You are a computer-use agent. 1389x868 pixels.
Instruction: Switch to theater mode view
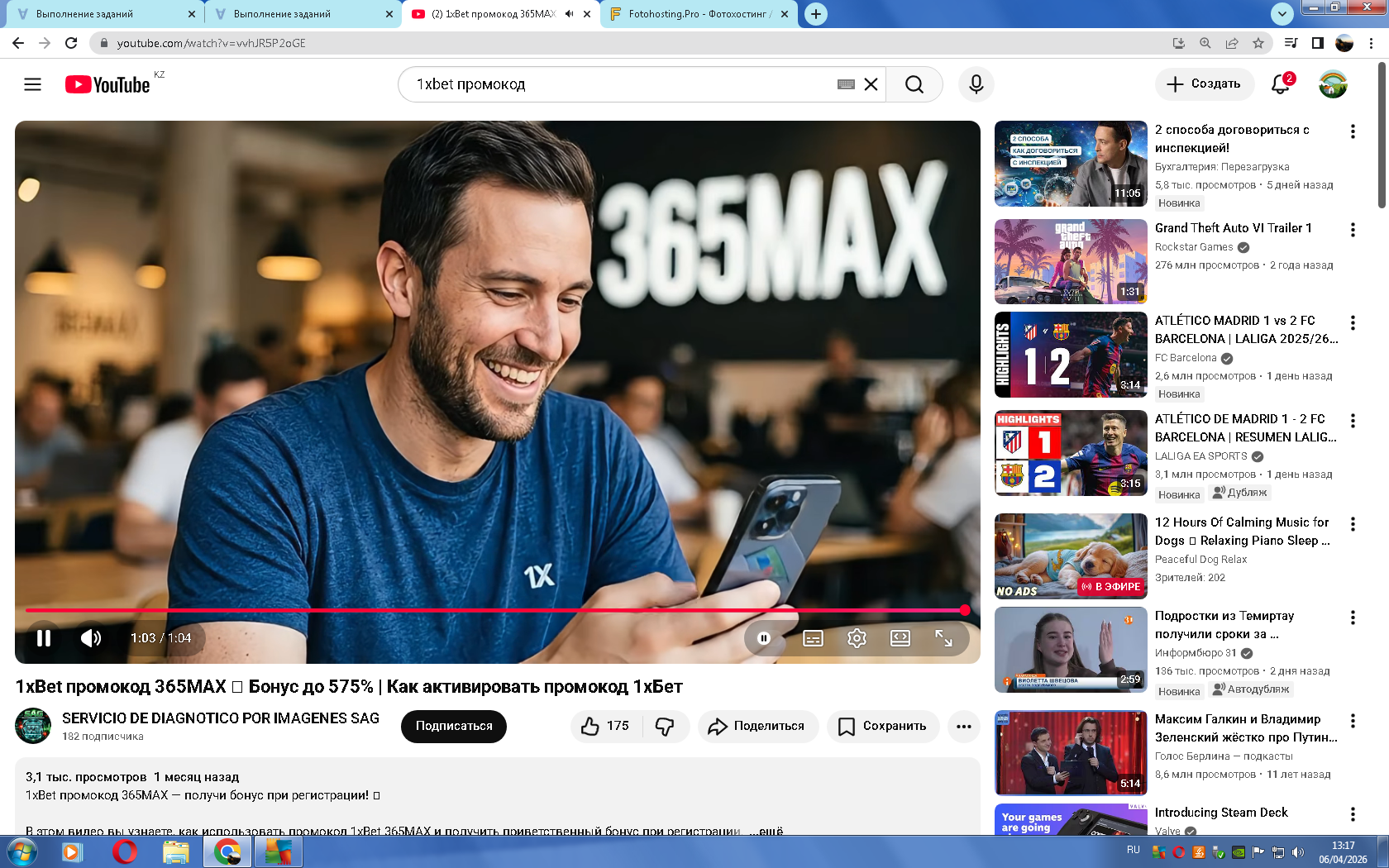pyautogui.click(x=900, y=638)
